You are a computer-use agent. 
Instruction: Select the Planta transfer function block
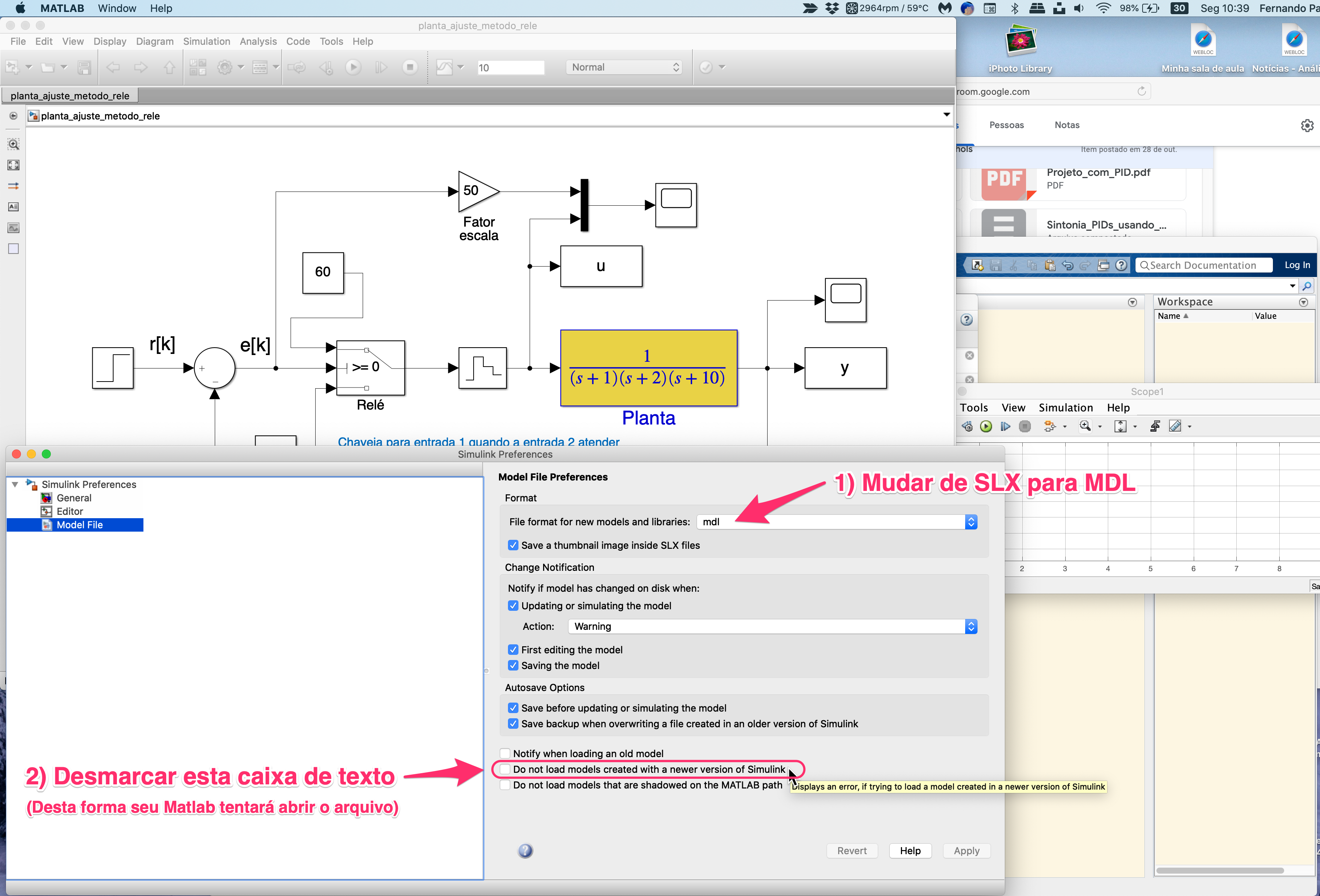tap(649, 368)
